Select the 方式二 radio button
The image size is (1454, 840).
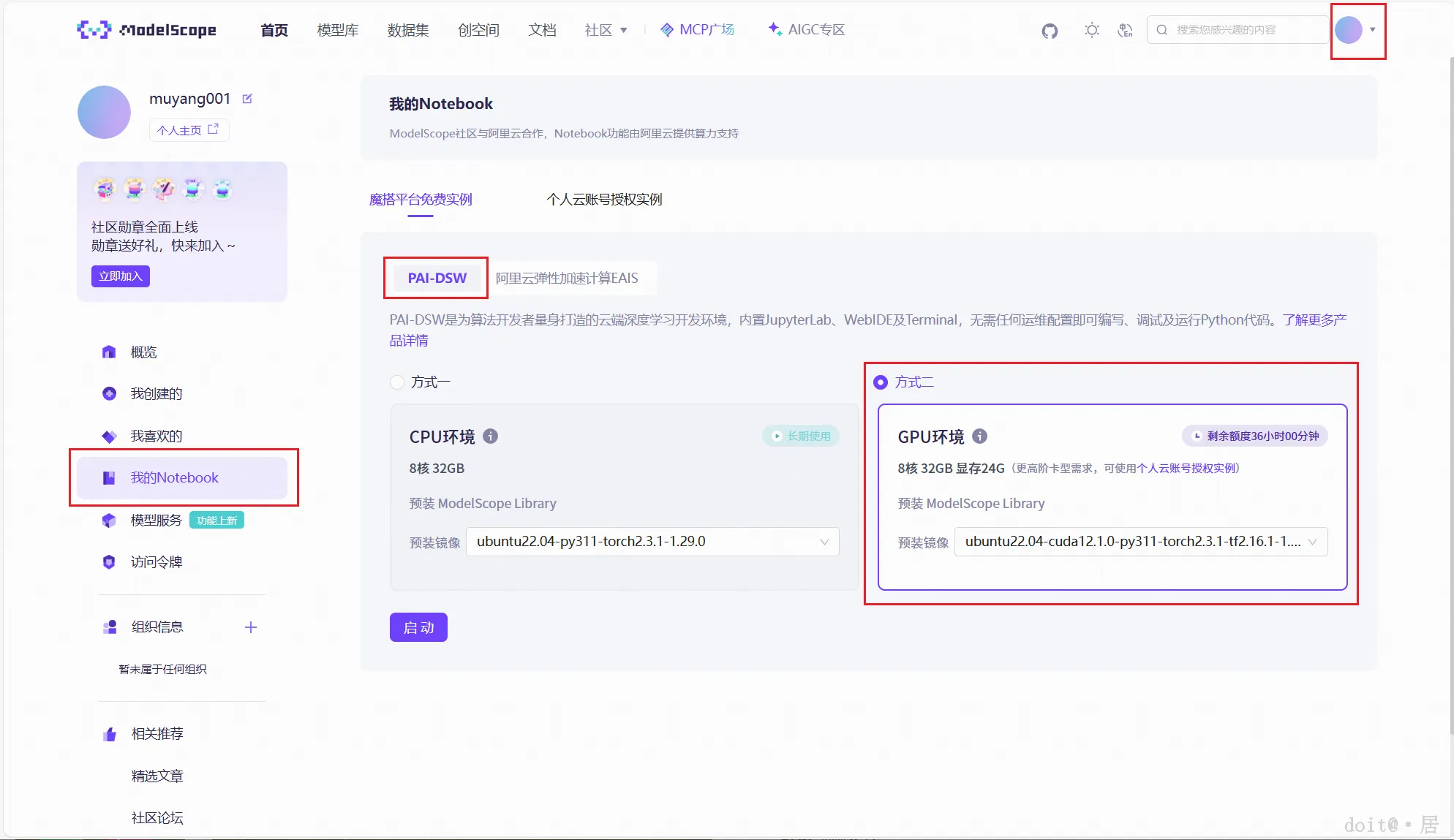(x=881, y=382)
